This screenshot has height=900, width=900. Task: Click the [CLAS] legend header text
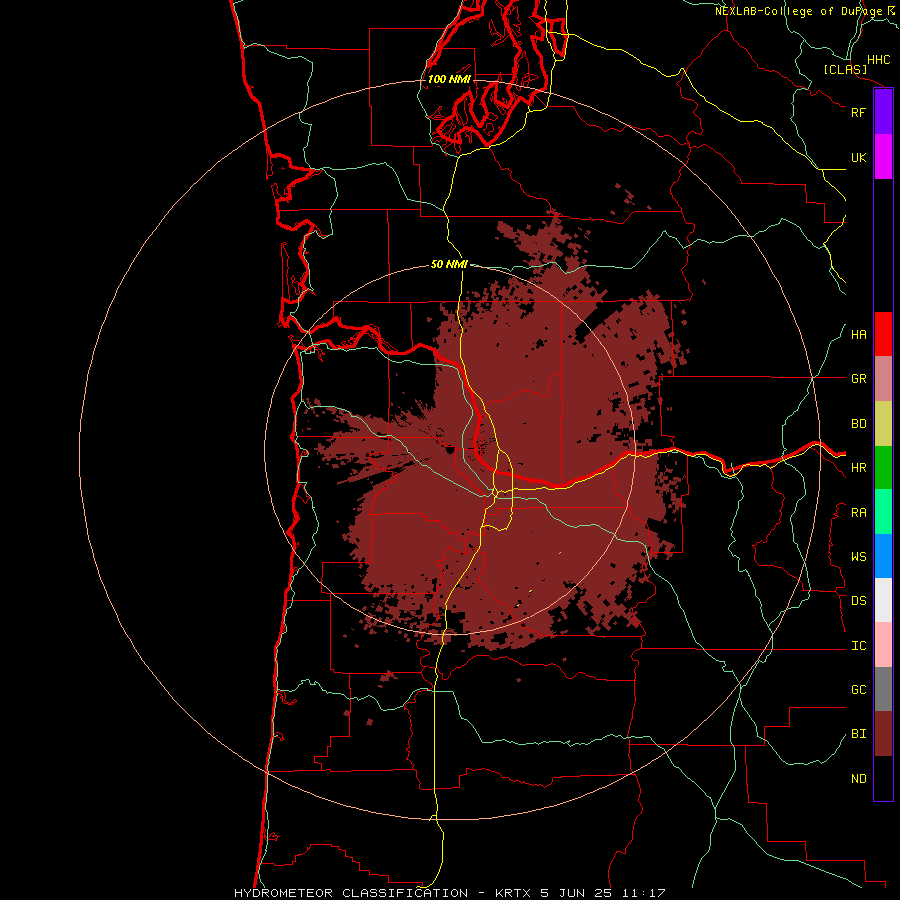(845, 69)
